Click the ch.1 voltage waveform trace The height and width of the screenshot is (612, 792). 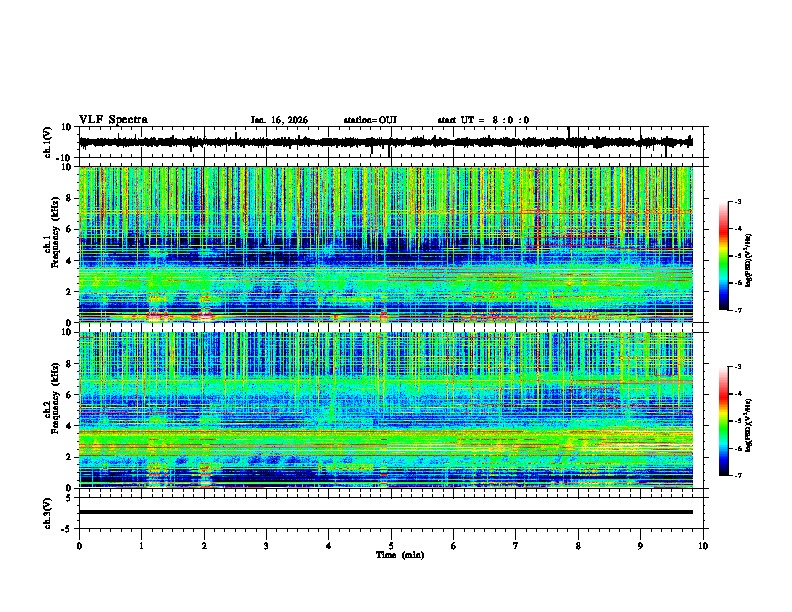385,142
